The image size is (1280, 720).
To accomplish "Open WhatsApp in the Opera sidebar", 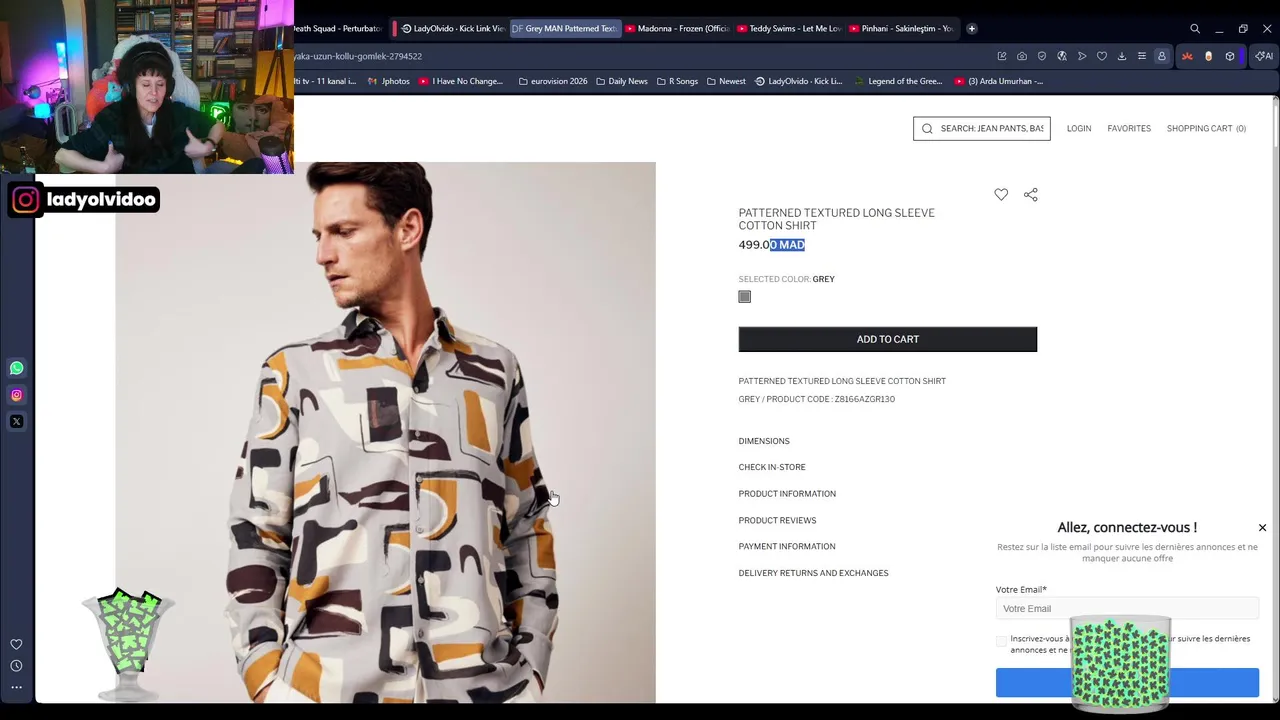I will (16, 368).
